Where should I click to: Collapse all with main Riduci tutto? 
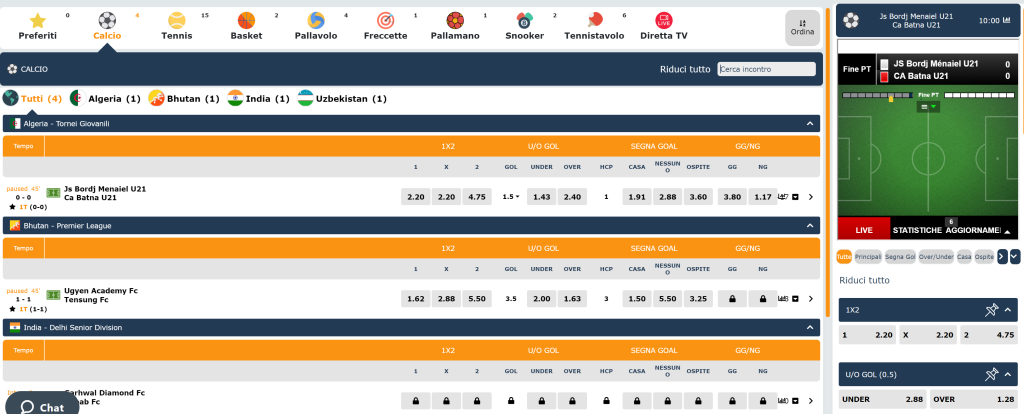(x=685, y=69)
